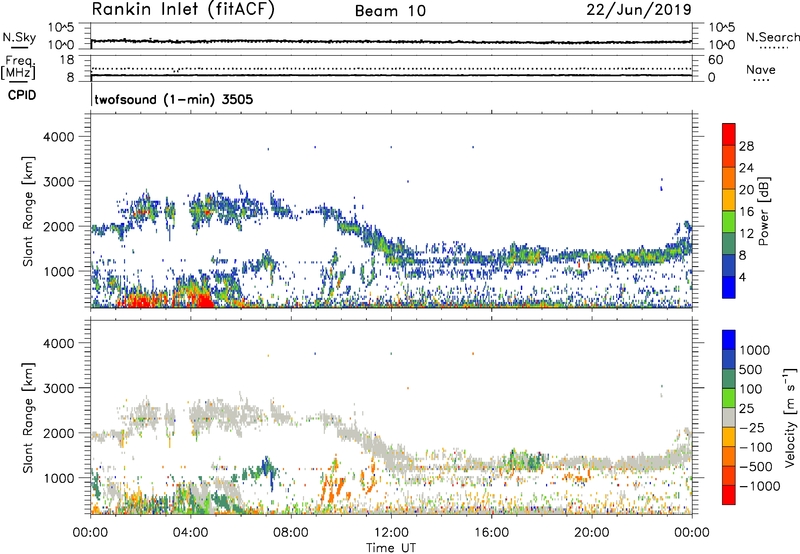The height and width of the screenshot is (554, 800).
Task: Click the blue bottom segment of Power colorbar
Action: click(729, 289)
